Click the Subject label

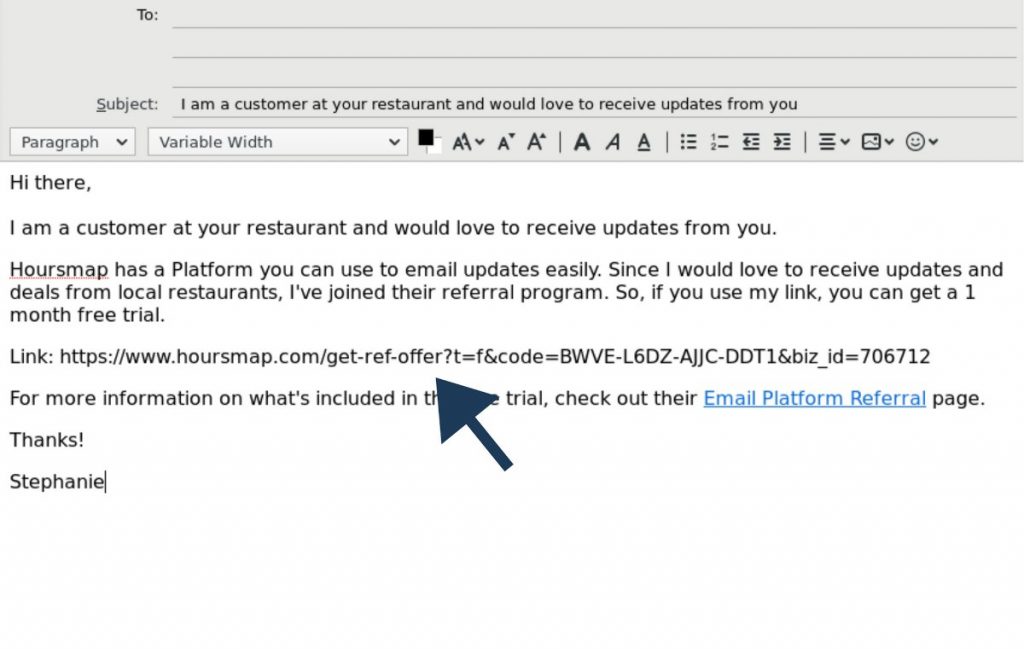(x=127, y=104)
